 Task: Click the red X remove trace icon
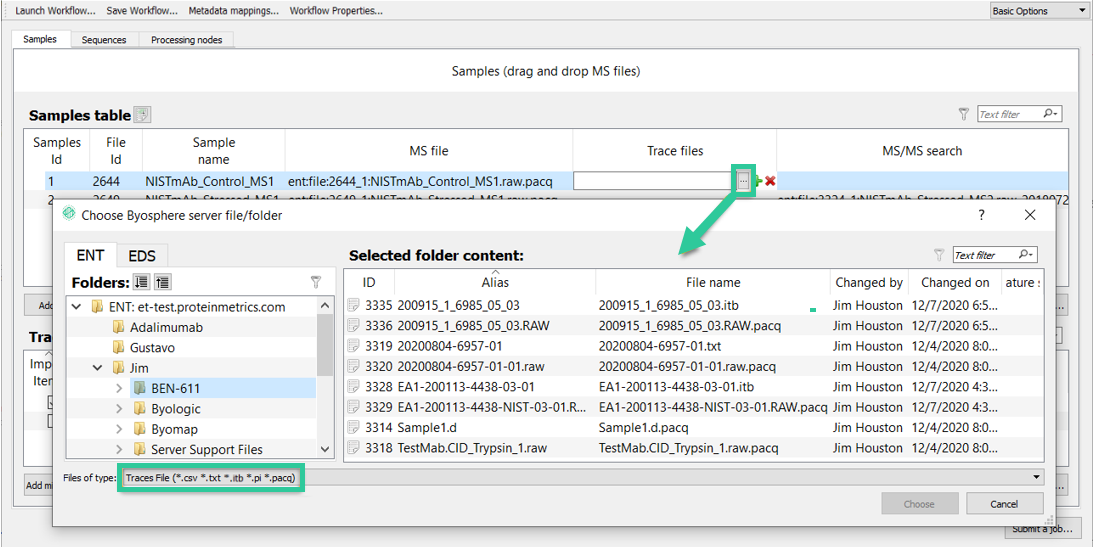pos(770,181)
